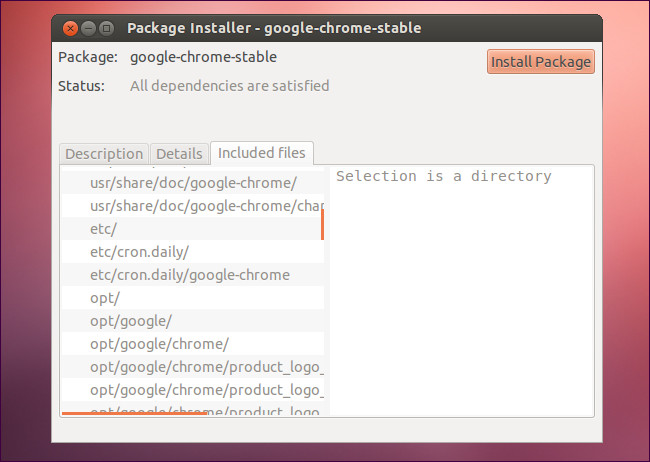This screenshot has height=462, width=650.
Task: Select the usr/share/doc/google-chrome/ directory entry
Action: pos(193,183)
